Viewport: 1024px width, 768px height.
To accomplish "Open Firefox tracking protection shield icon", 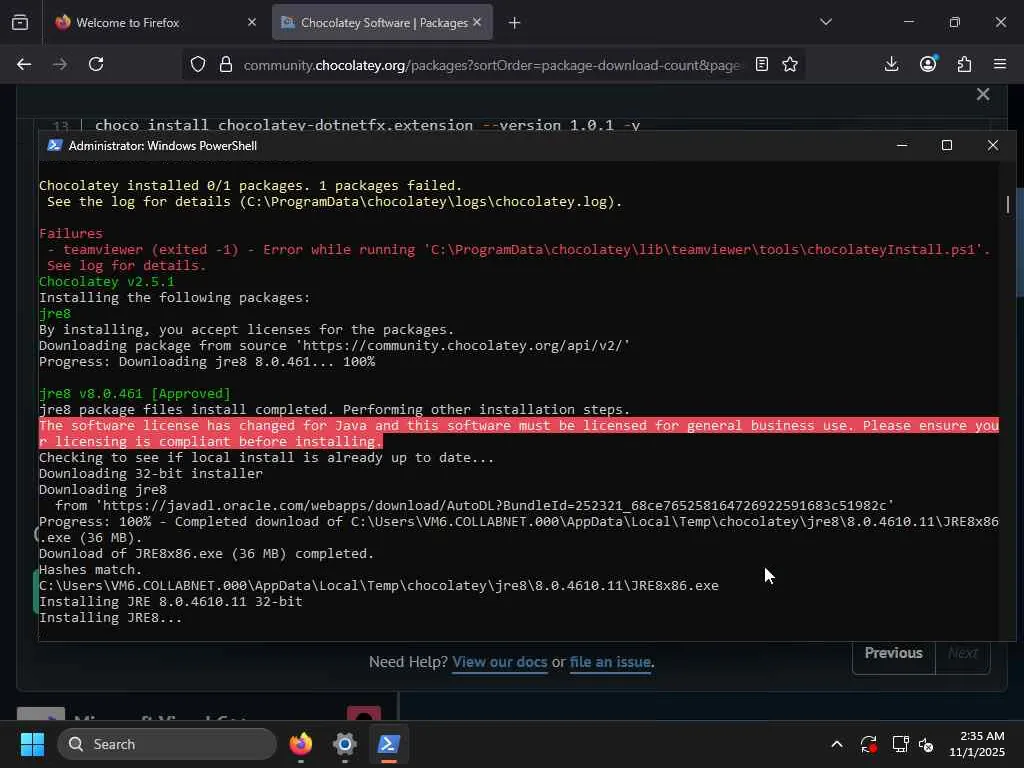I will [x=198, y=64].
